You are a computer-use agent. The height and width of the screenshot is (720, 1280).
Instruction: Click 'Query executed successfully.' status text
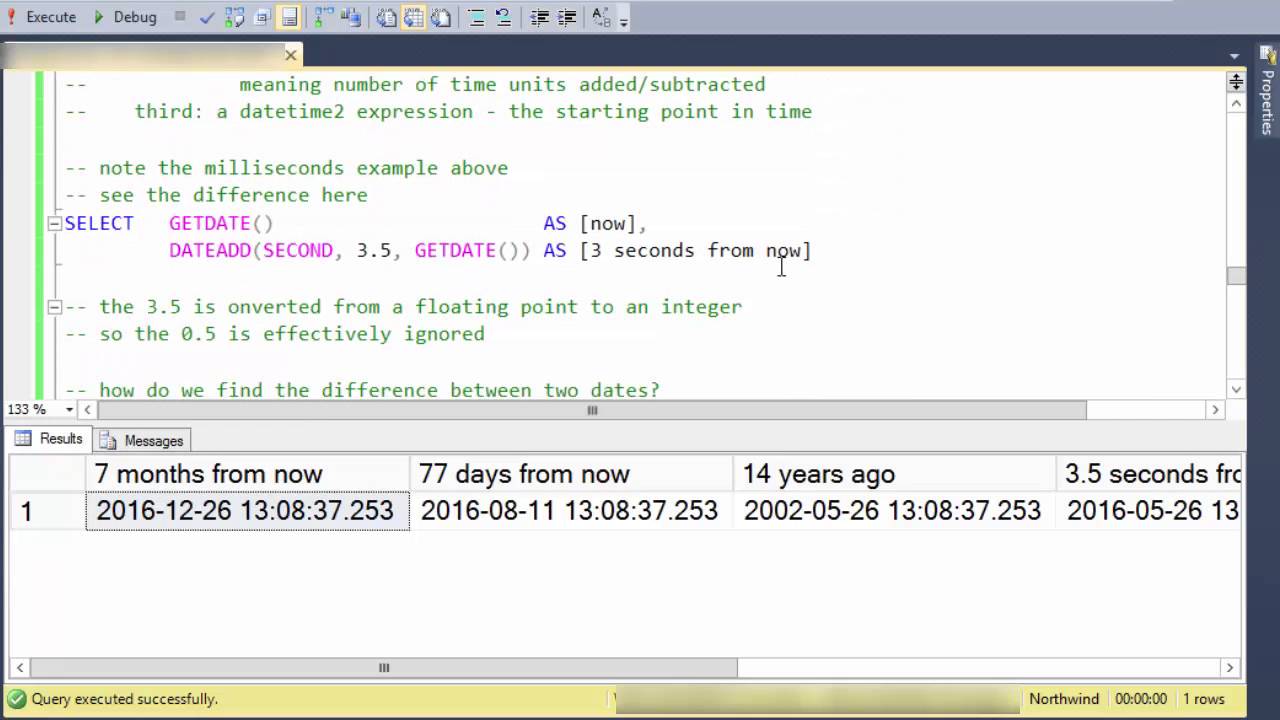point(124,699)
